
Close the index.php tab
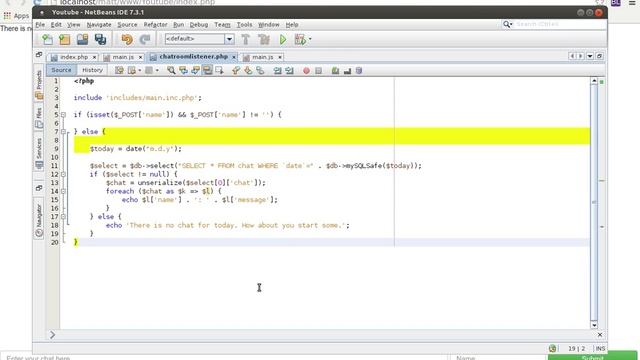click(x=94, y=57)
